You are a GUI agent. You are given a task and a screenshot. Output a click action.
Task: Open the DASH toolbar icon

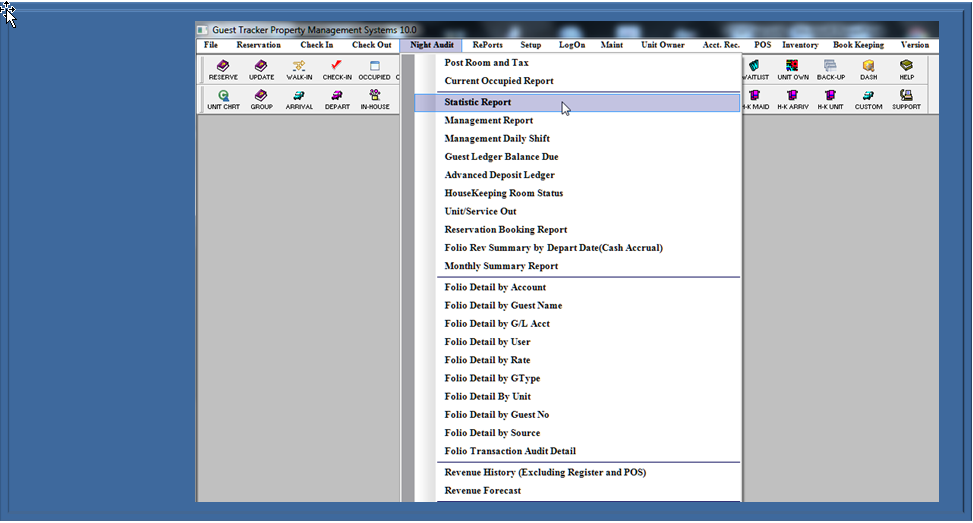[868, 69]
